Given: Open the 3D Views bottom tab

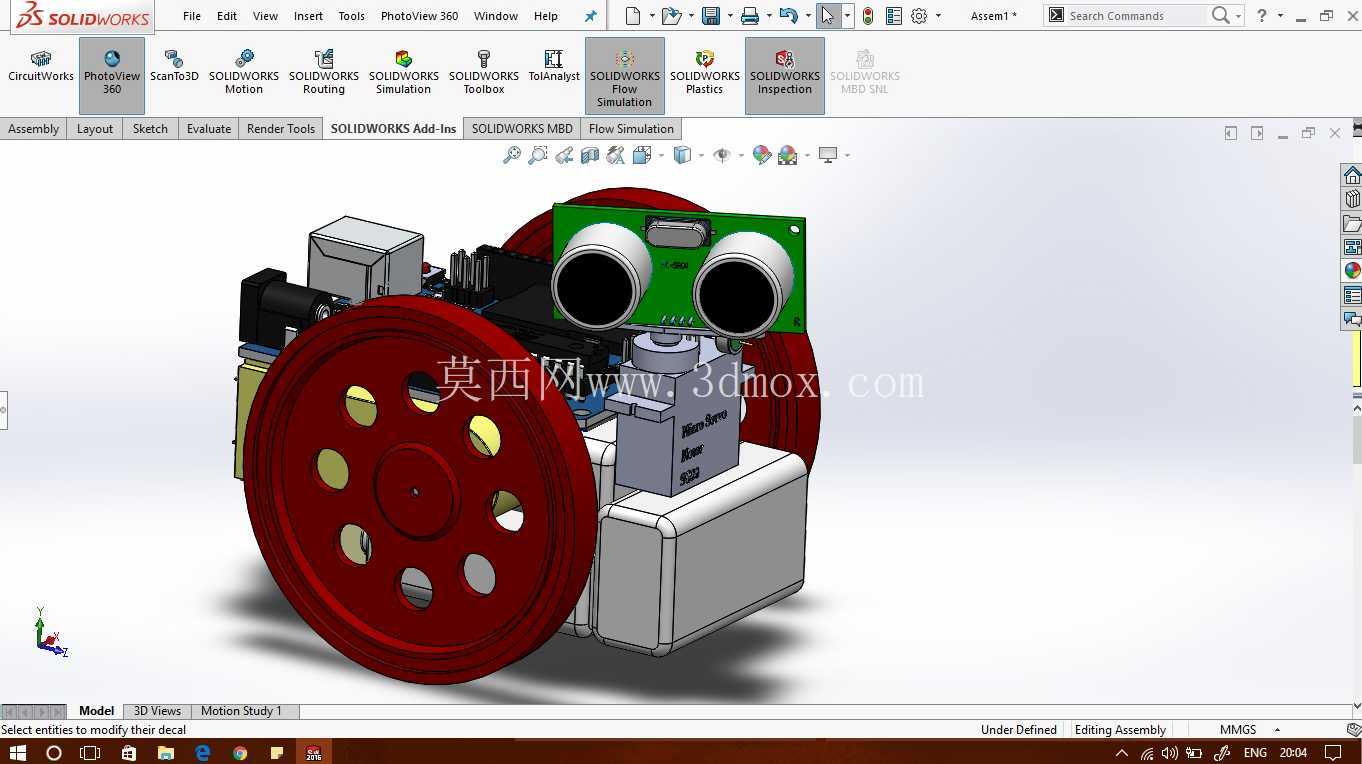Looking at the screenshot, I should tap(157, 711).
